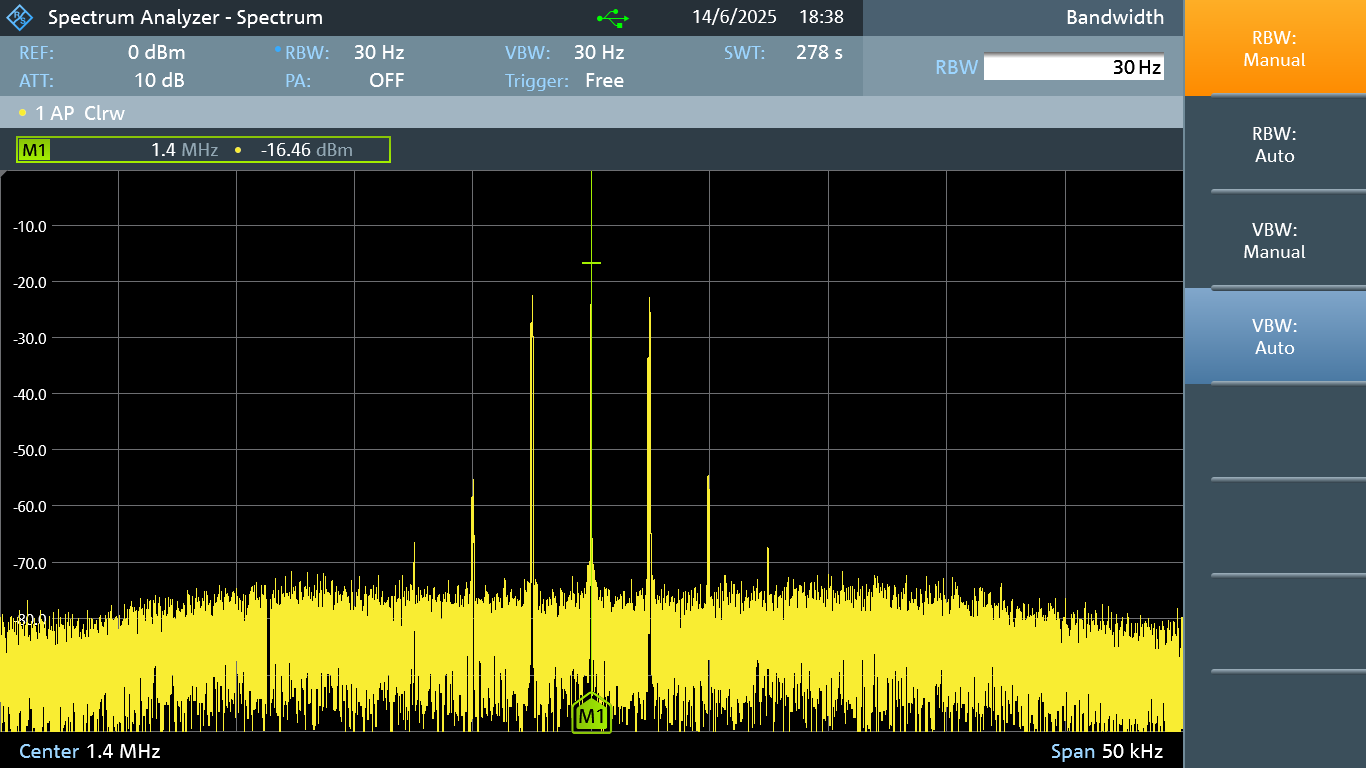Click the yellow dot before -16.46 dBm
Screen dimensions: 1366x768
[238, 150]
